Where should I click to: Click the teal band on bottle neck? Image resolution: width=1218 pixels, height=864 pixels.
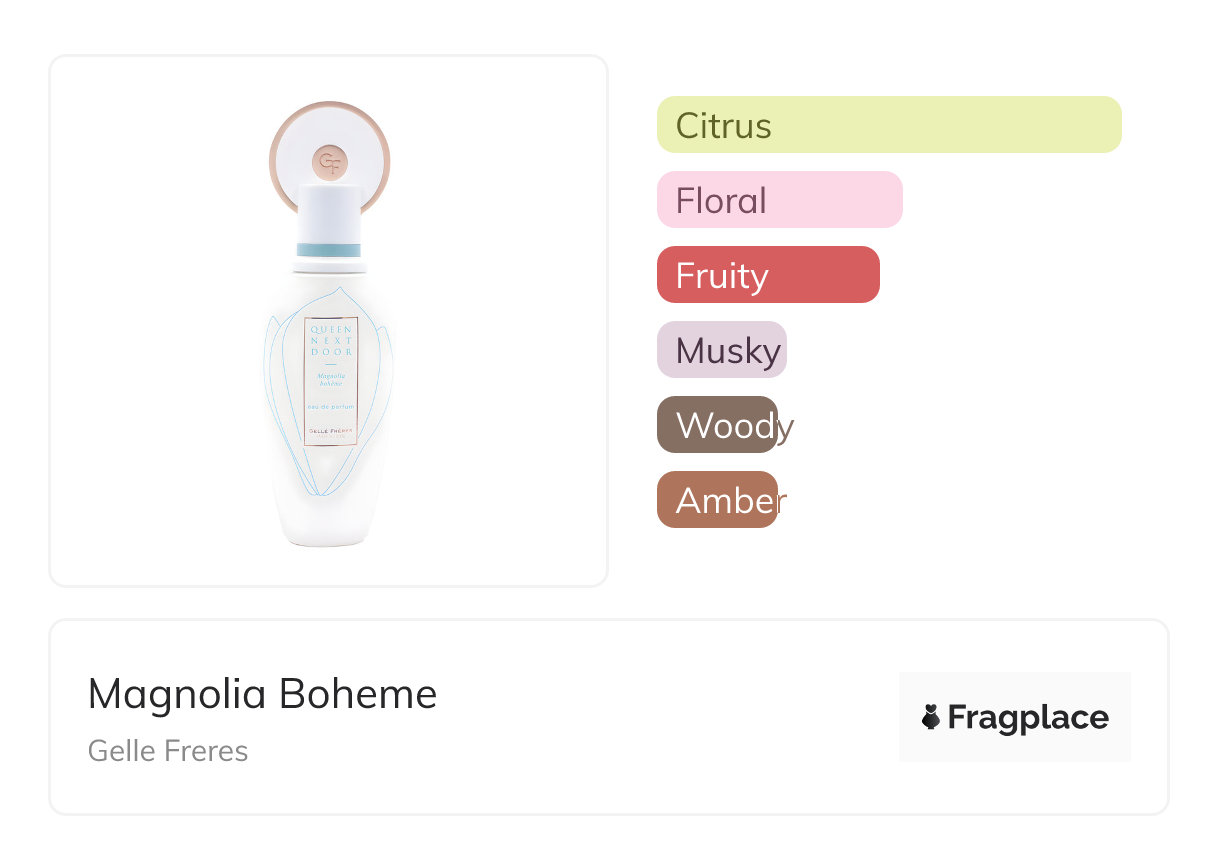[x=328, y=249]
